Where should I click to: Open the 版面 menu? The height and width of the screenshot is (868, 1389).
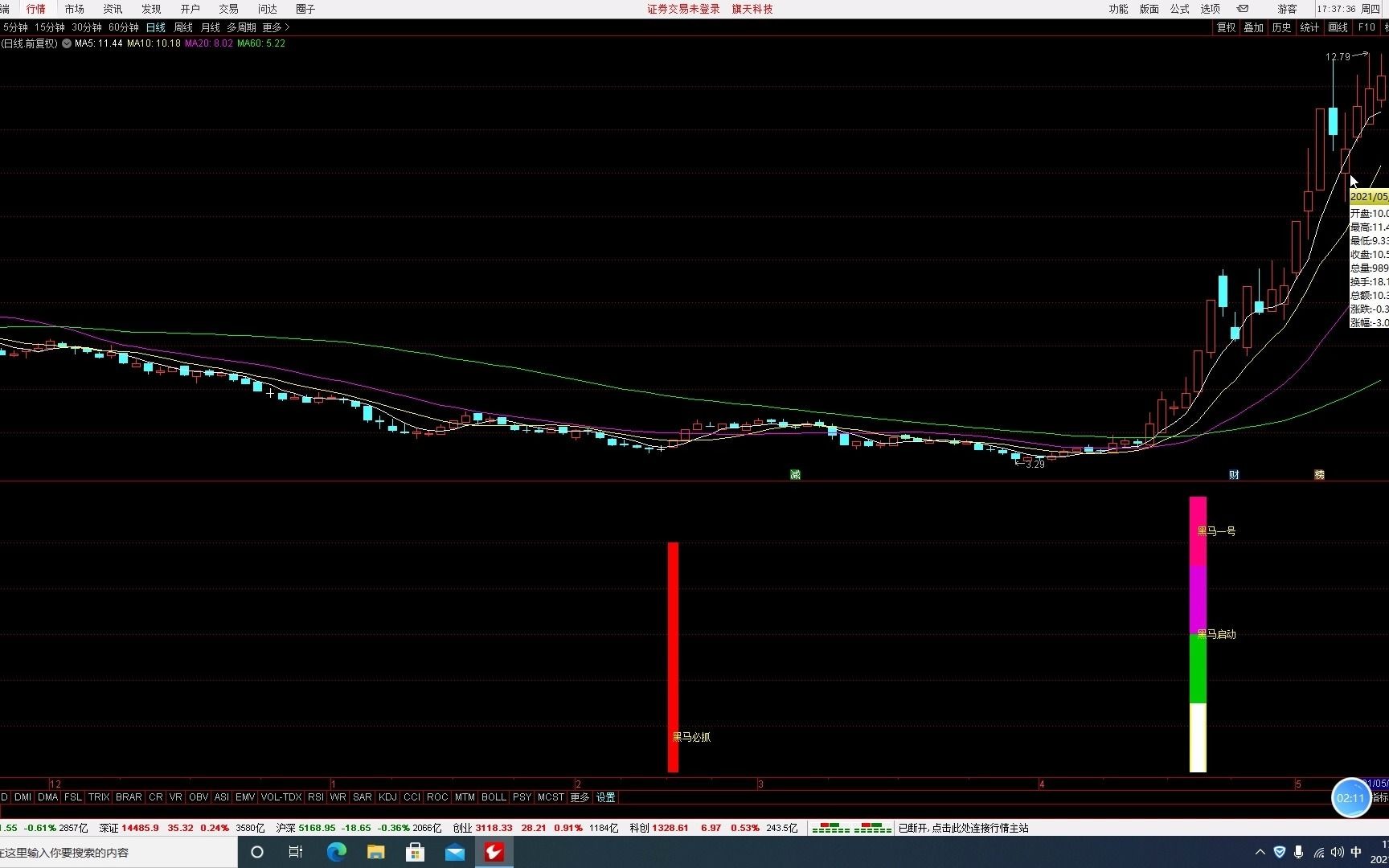pos(1149,9)
